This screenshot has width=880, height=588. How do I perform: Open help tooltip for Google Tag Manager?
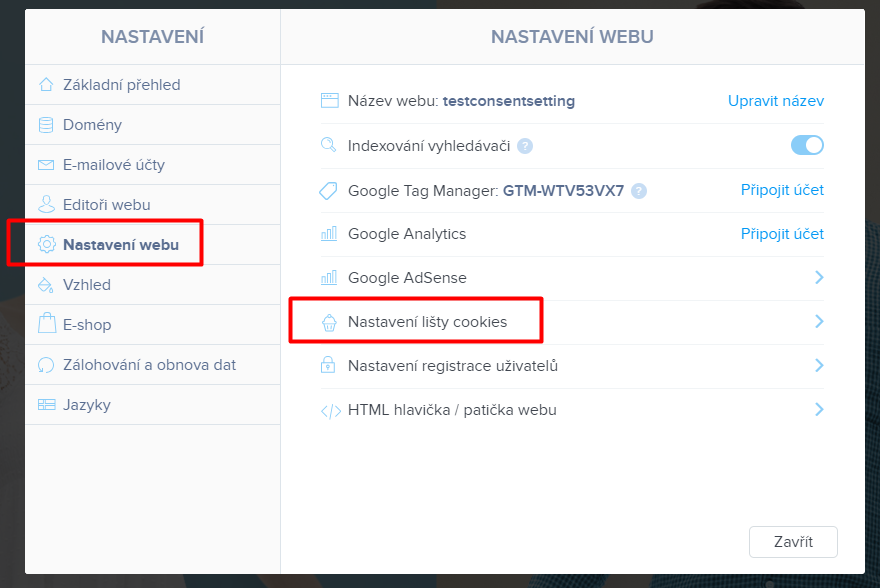point(639,191)
